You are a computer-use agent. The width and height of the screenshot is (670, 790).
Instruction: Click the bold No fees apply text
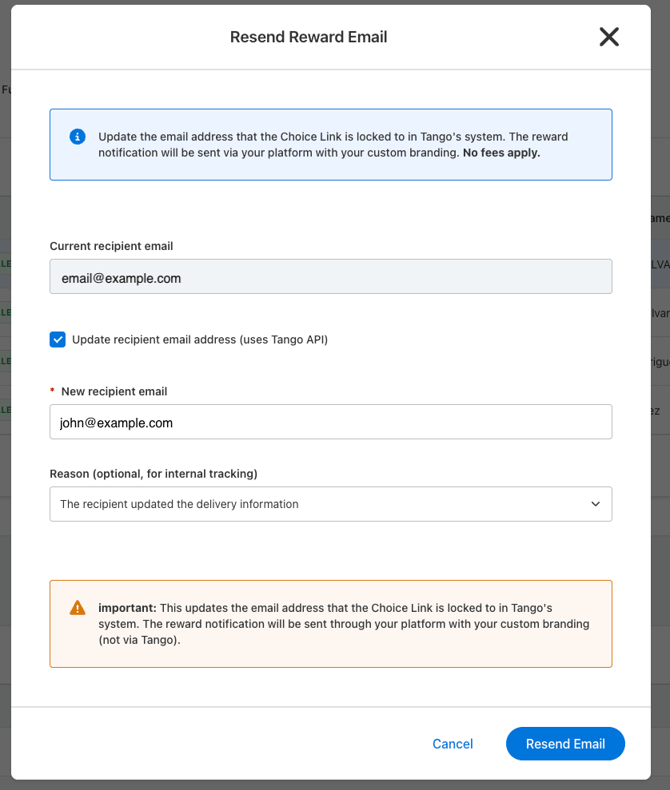coord(501,153)
